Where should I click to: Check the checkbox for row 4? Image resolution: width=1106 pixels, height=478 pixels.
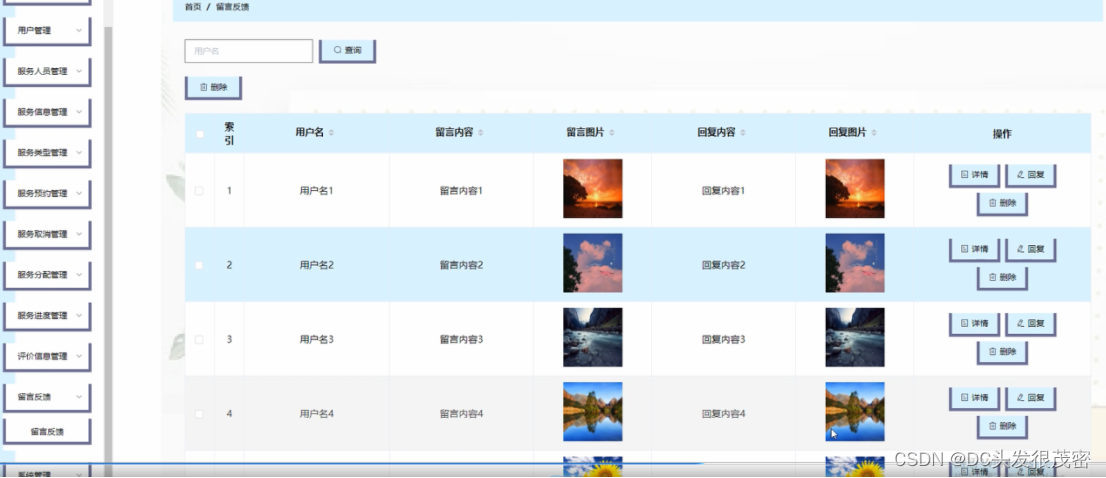(x=199, y=414)
